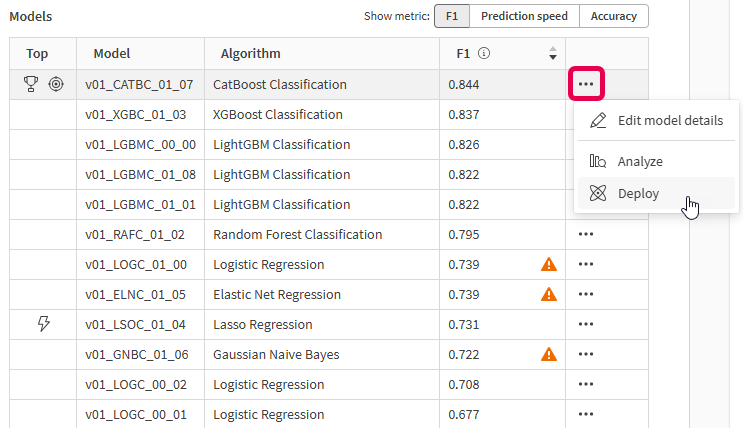The width and height of the screenshot is (743, 428).
Task: Show the Prediction speed metric
Action: tap(524, 16)
